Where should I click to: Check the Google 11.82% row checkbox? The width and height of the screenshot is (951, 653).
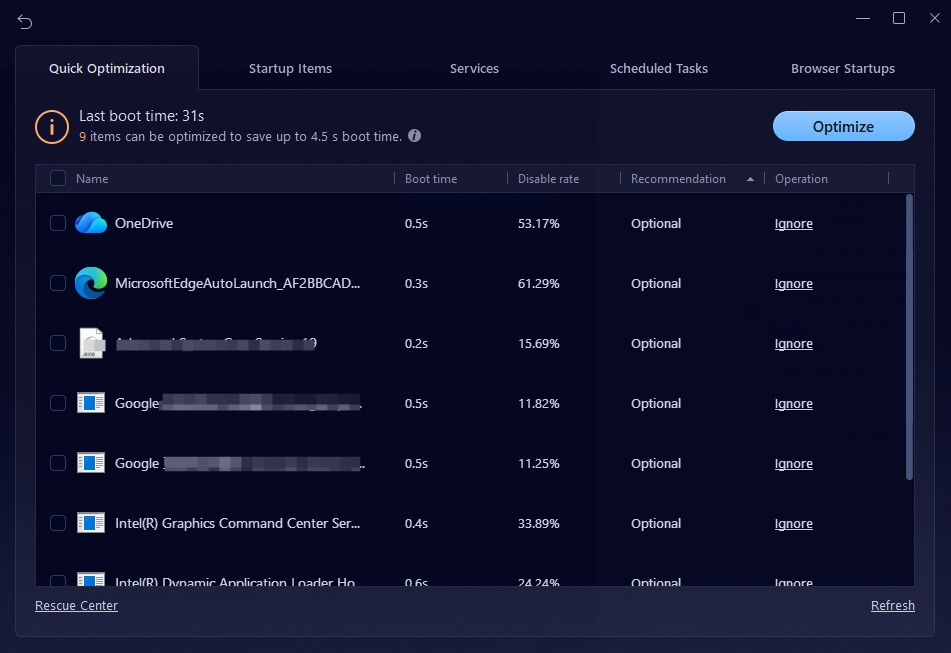[58, 403]
